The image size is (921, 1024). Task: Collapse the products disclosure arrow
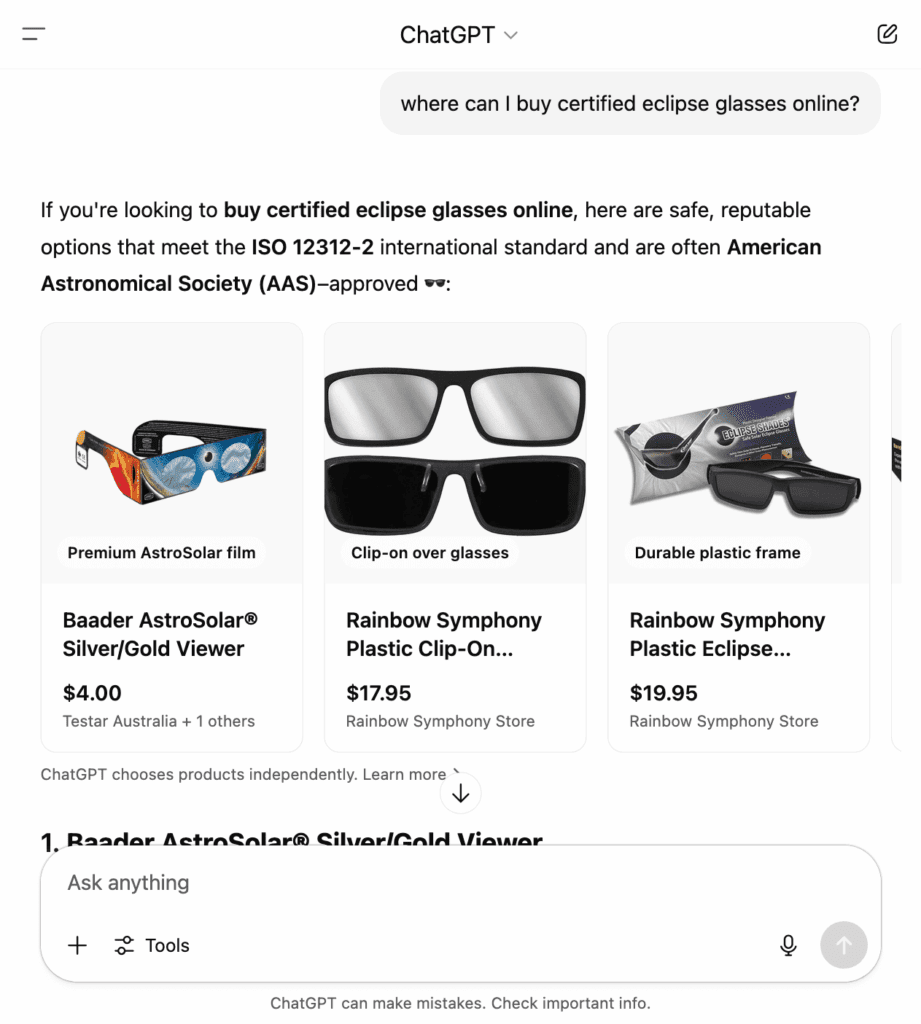coord(460,792)
